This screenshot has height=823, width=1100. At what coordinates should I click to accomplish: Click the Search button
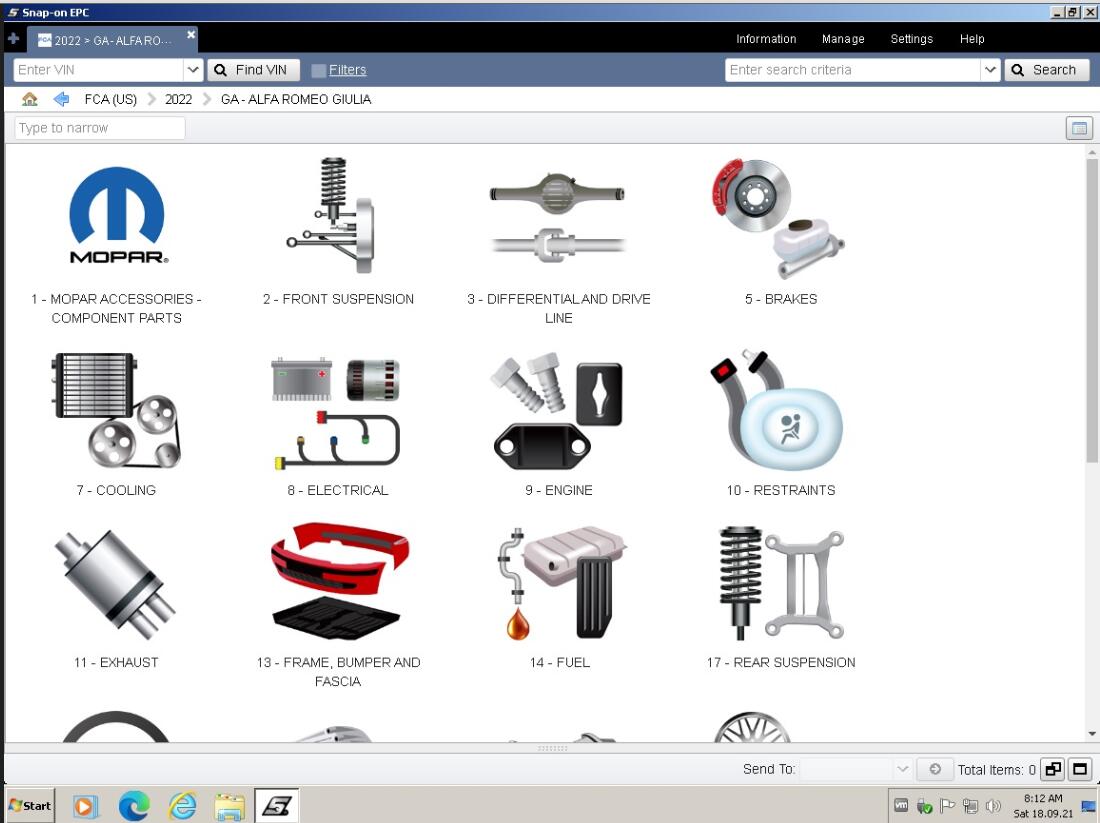click(x=1047, y=69)
